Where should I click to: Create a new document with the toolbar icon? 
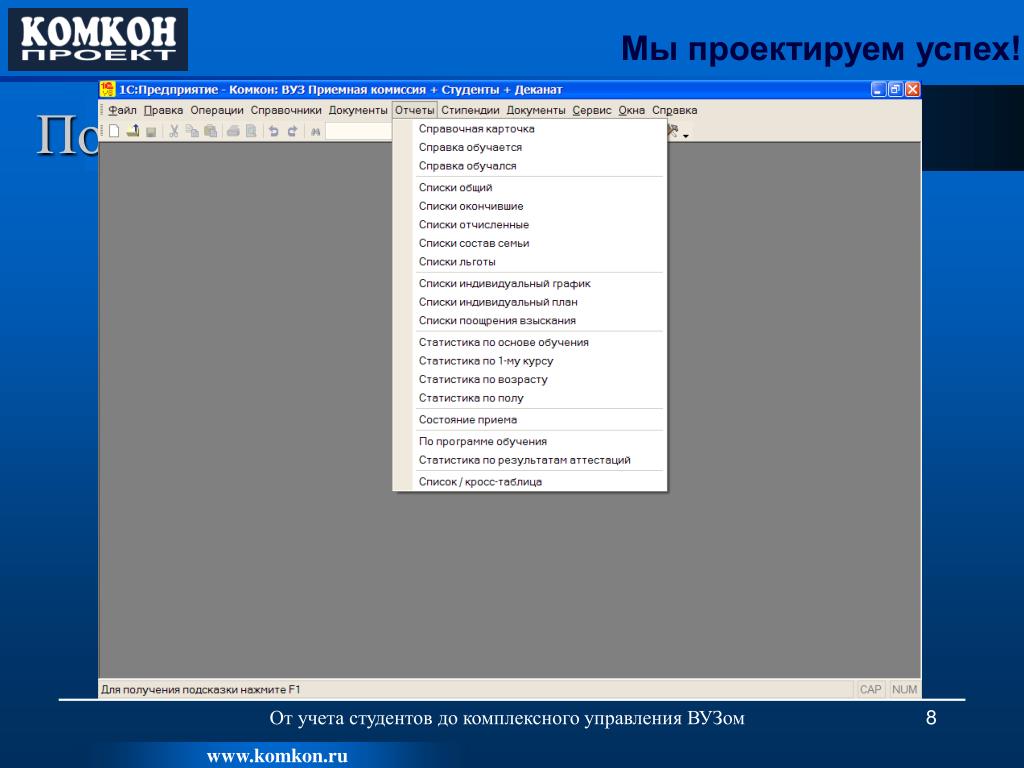114,131
